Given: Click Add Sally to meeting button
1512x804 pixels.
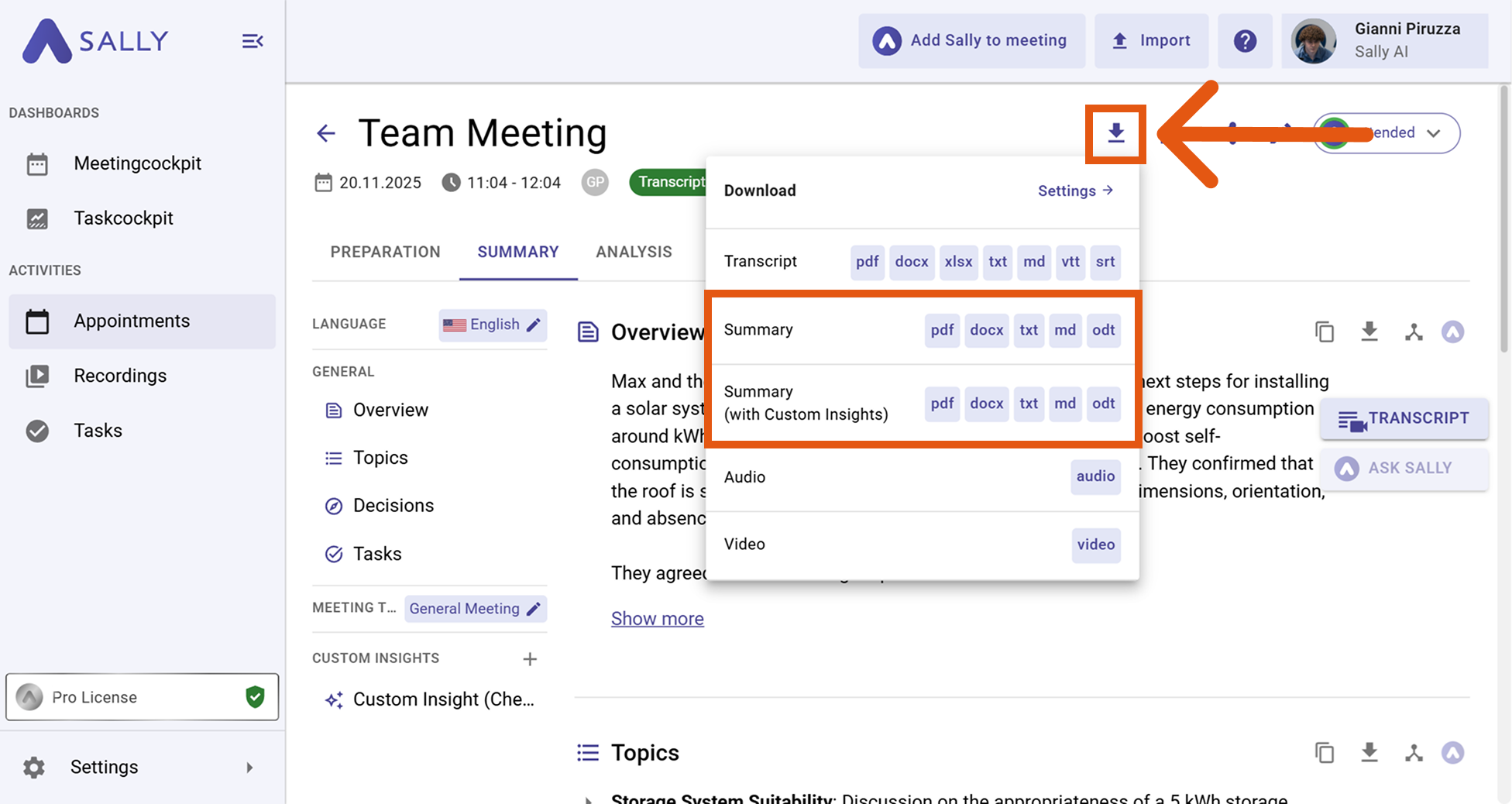Looking at the screenshot, I should coord(971,41).
